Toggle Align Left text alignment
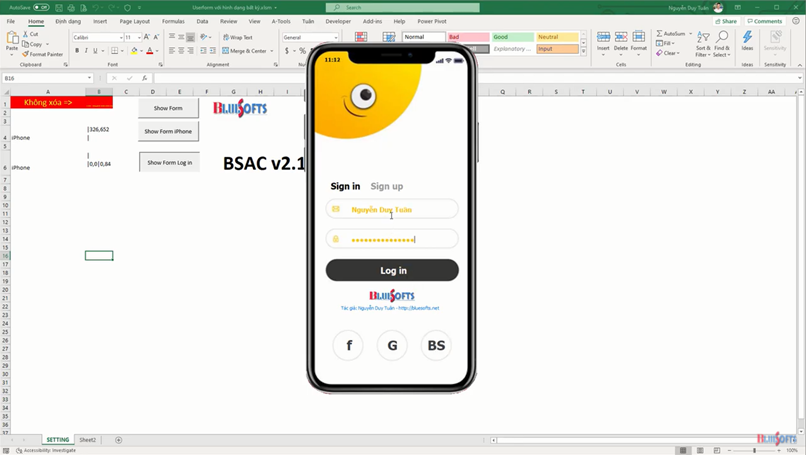806x455 pixels. click(172, 50)
